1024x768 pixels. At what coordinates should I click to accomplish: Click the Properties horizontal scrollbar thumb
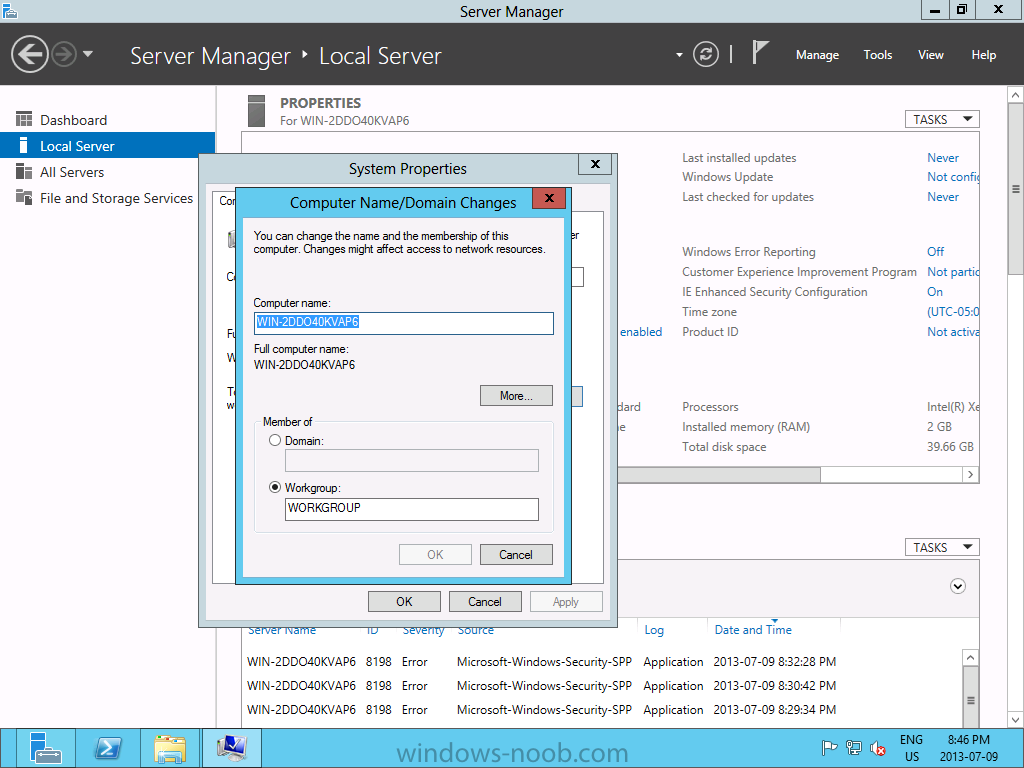click(x=718, y=475)
